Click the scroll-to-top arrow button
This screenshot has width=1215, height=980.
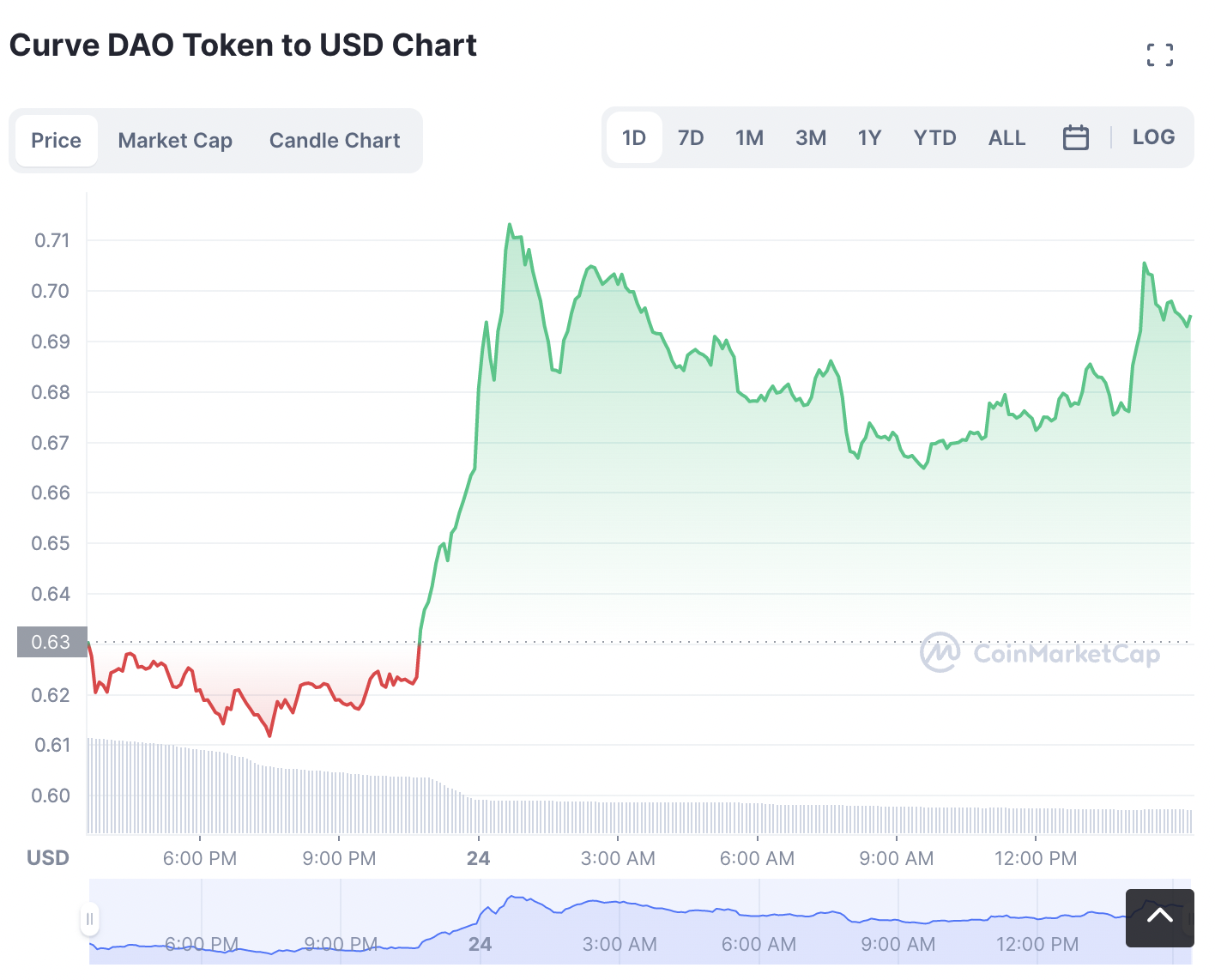[1159, 917]
